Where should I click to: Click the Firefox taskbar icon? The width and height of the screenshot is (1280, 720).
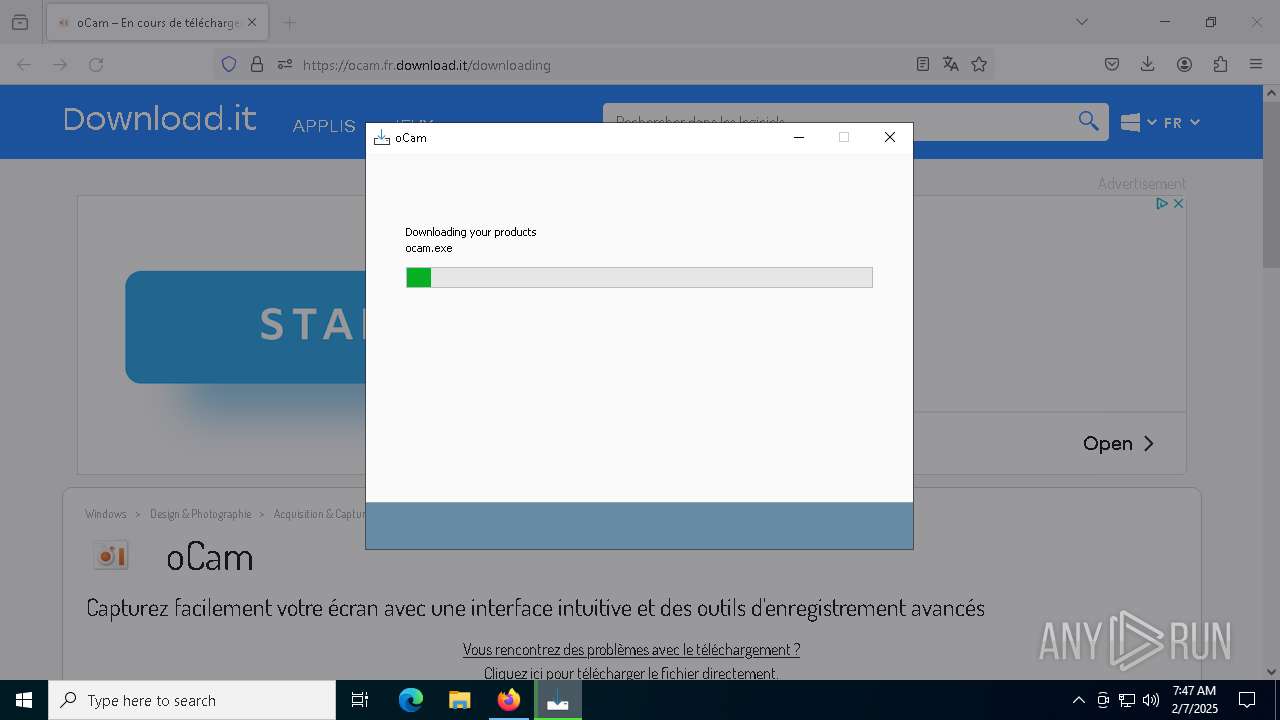point(508,700)
